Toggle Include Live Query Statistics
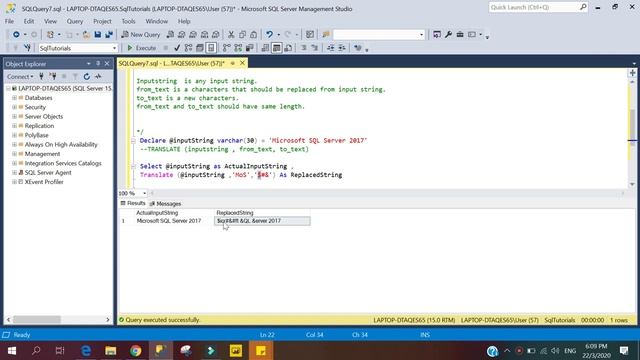640x360 pixels. point(238,48)
